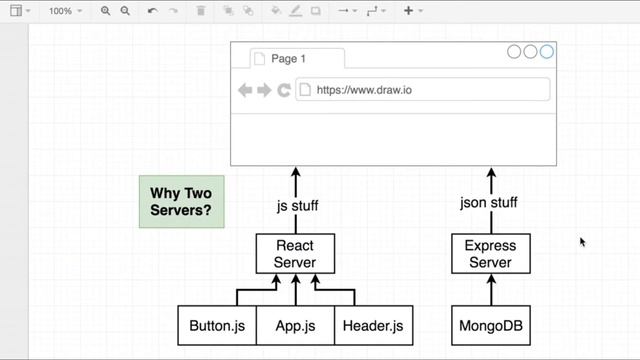Click the page icon in address bar
Viewport: 640px width, 360px height.
click(305, 90)
